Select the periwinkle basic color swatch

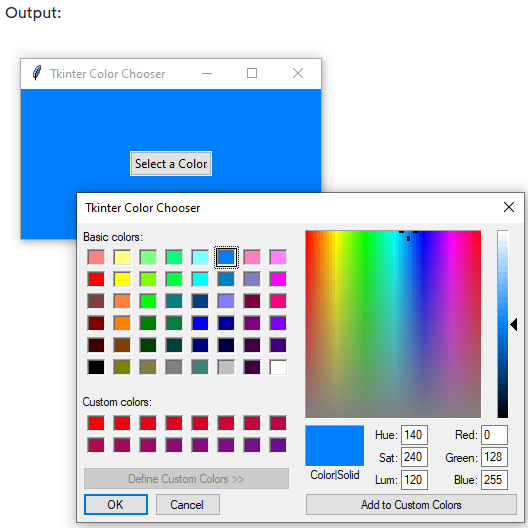226,301
